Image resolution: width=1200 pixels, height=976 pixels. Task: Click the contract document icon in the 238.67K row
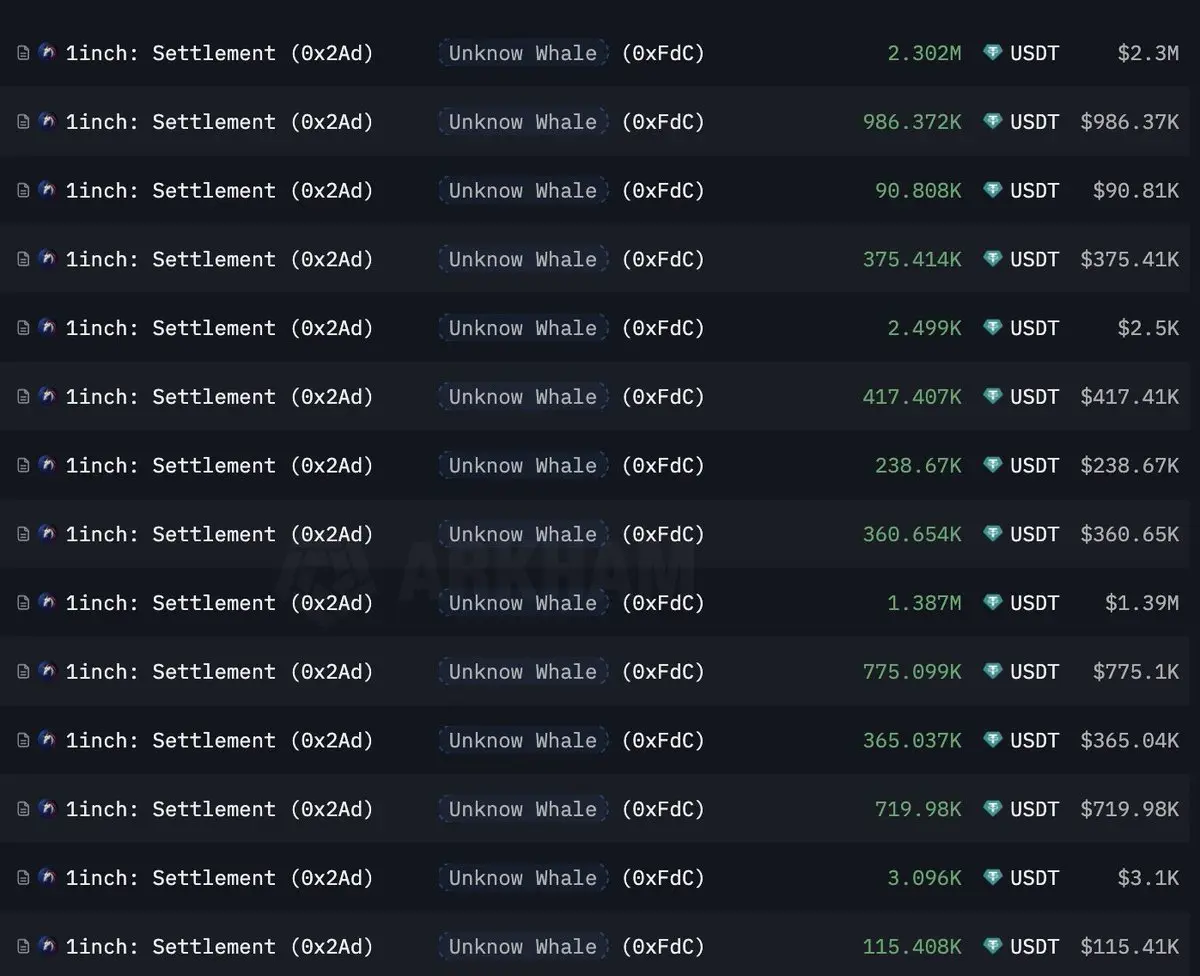point(23,465)
